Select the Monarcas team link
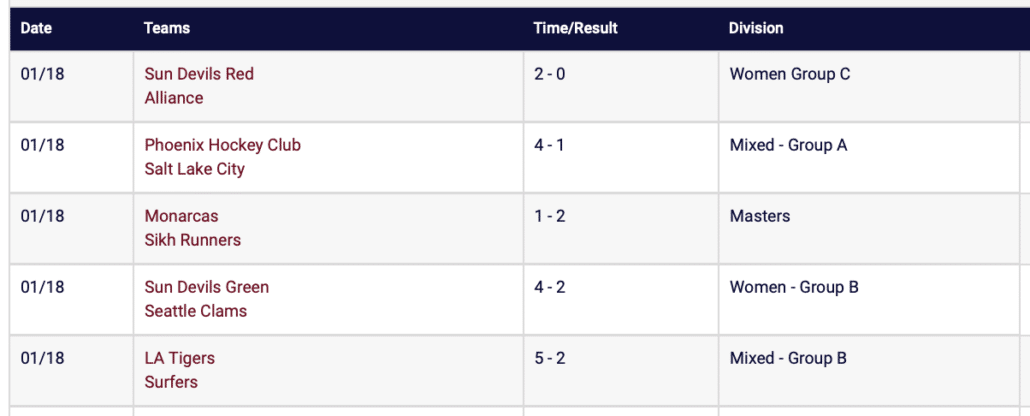This screenshot has width=1030, height=416. 181,216
